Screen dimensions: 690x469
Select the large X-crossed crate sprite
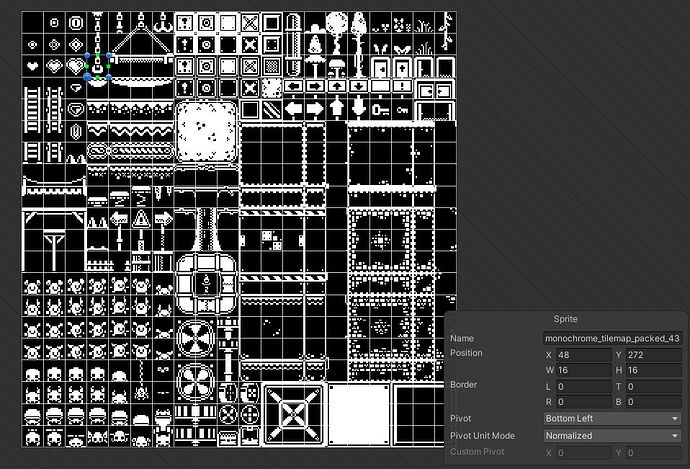294,414
